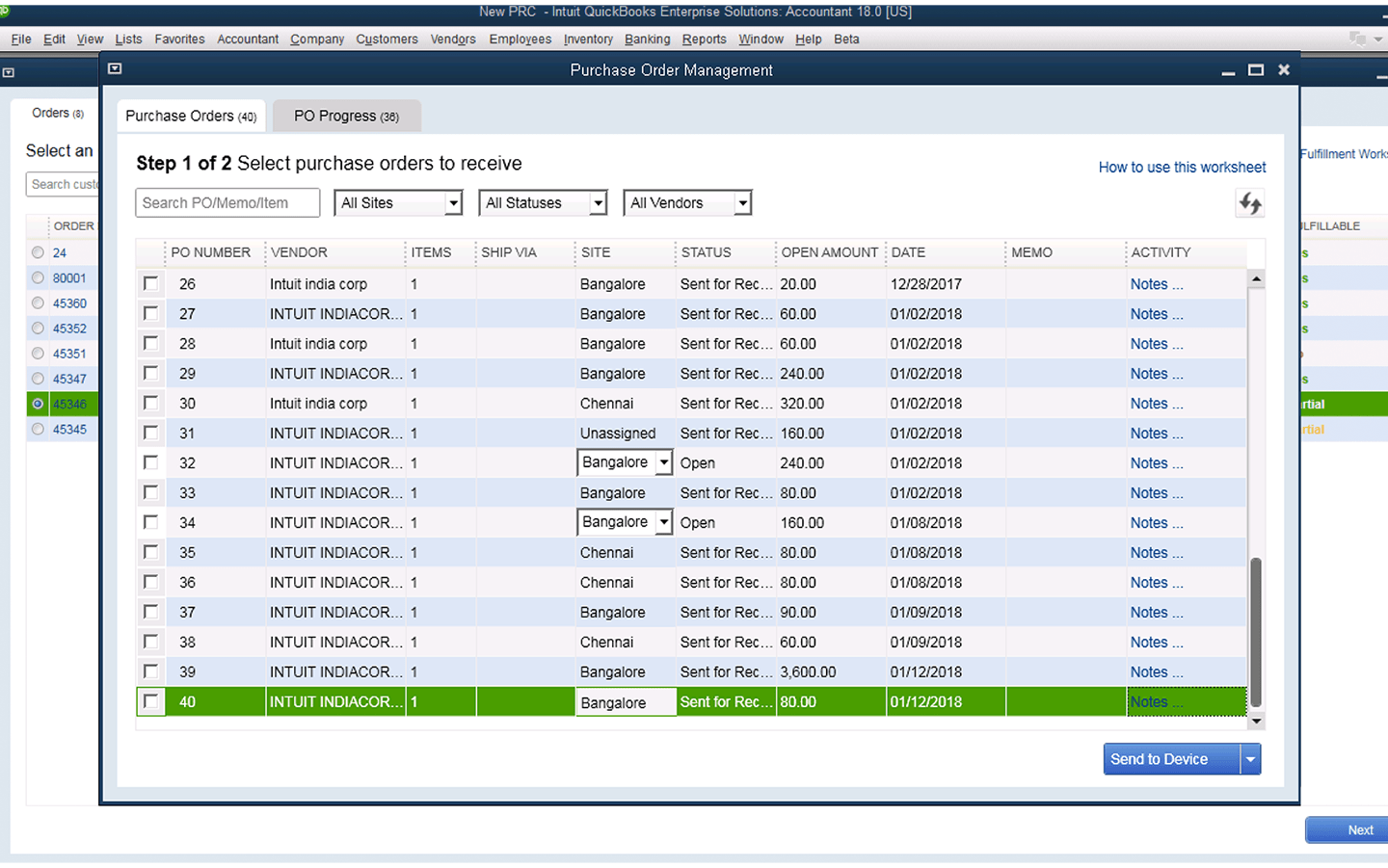Open the Inventory menu
Image resolution: width=1388 pixels, height=868 pixels.
[x=587, y=39]
